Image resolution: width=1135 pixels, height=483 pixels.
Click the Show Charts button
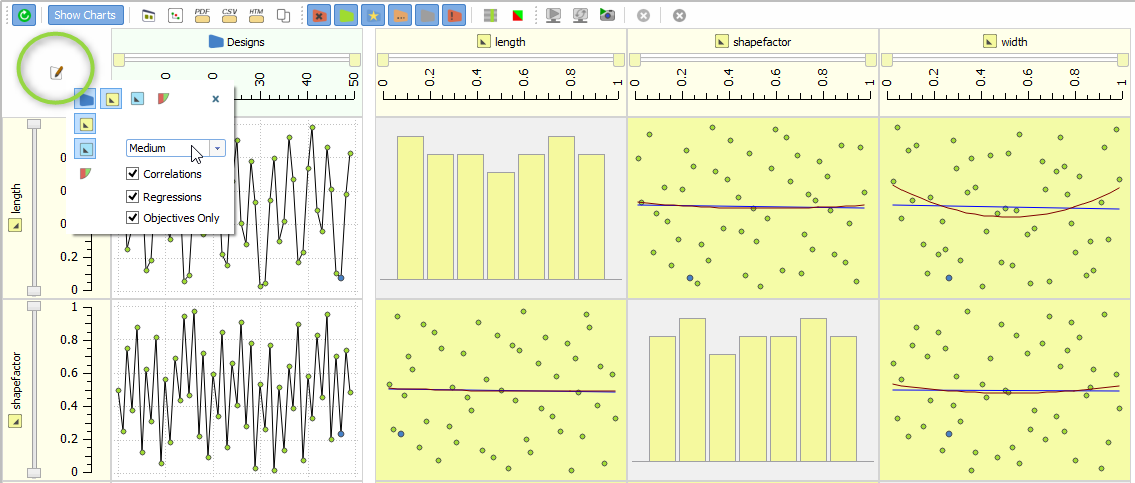(86, 14)
